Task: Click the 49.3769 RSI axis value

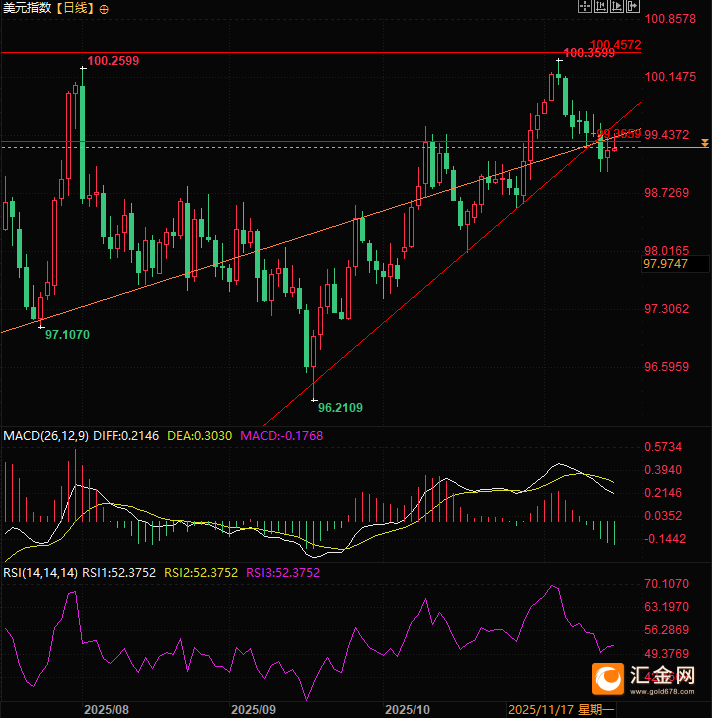Action: click(x=667, y=653)
